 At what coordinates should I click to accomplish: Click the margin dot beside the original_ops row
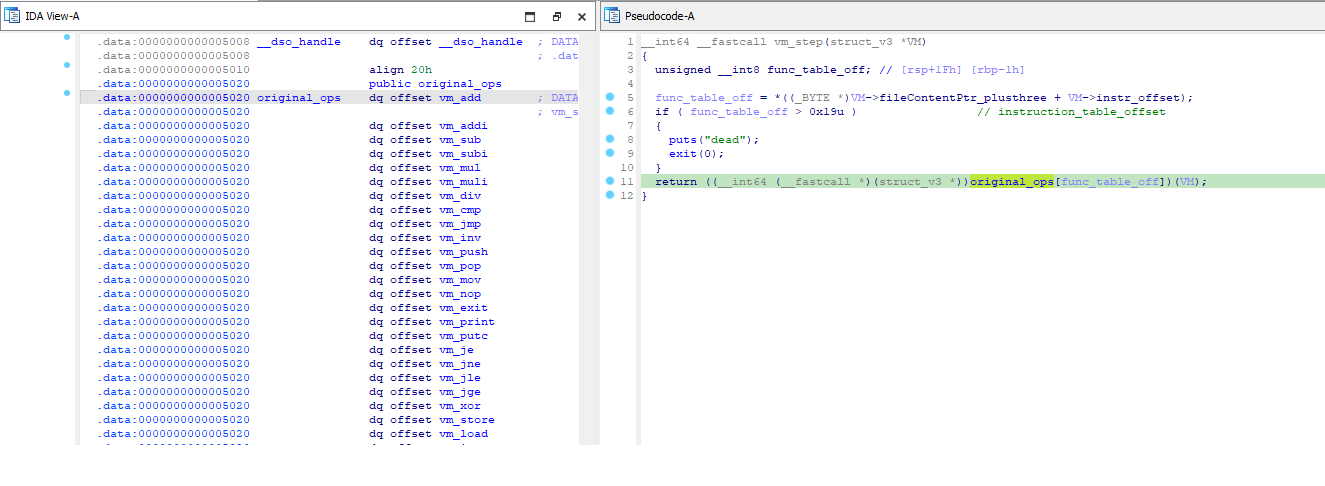tap(67, 93)
